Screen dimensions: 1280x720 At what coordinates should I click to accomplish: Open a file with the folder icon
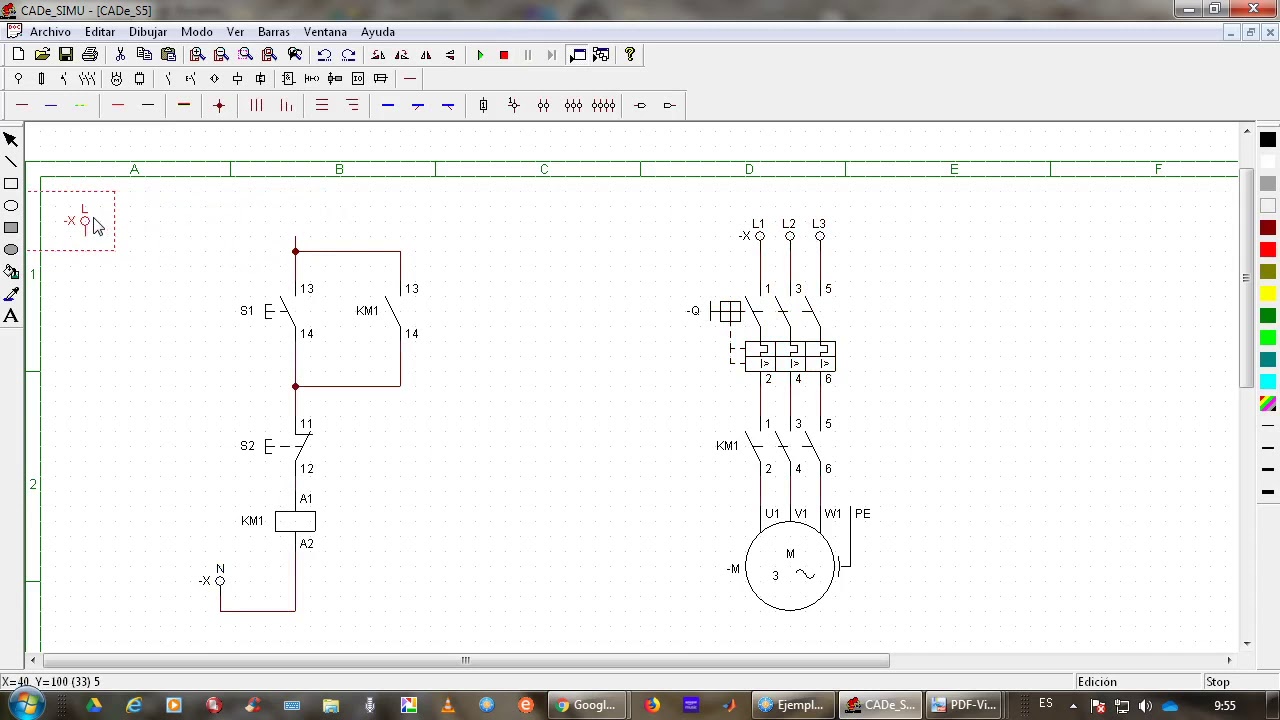point(42,55)
